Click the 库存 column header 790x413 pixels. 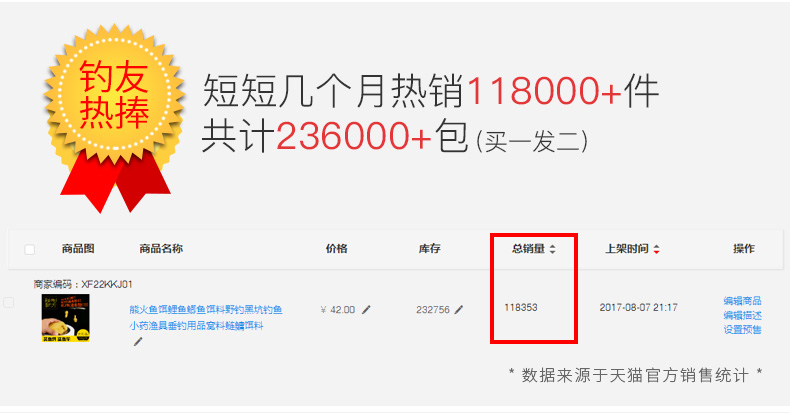click(429, 248)
